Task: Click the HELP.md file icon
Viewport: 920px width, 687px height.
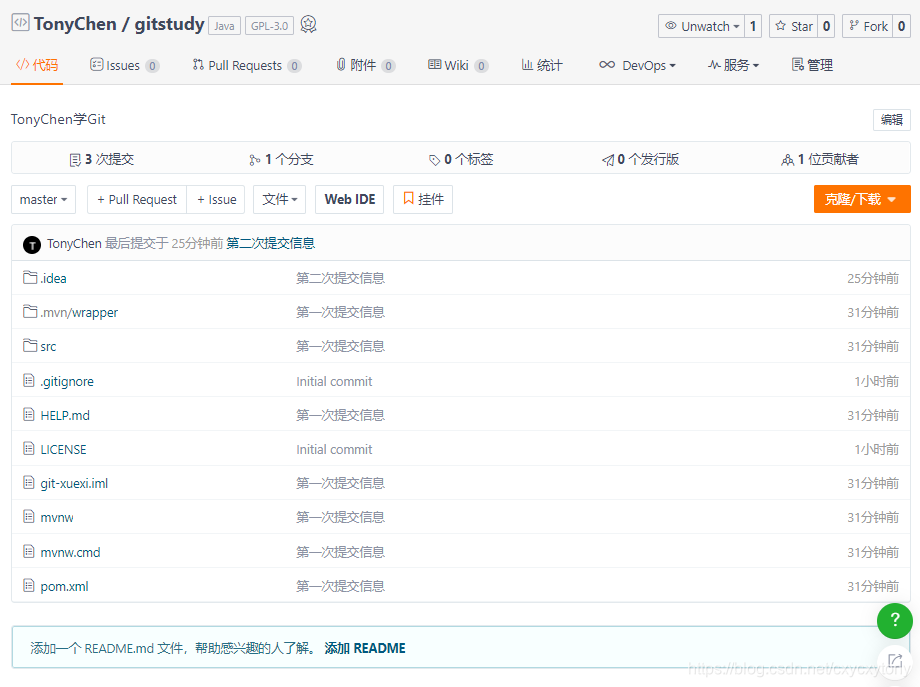Action: tap(29, 414)
